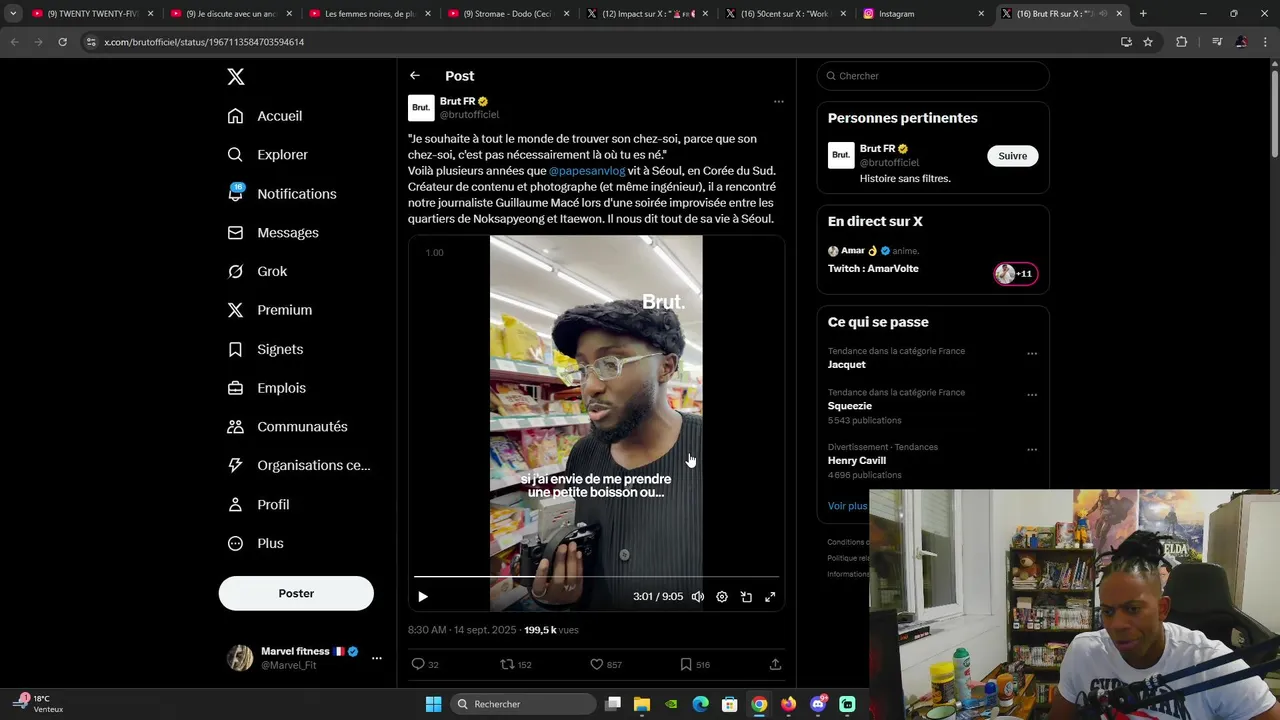Click the Communautés people icon

235,427
